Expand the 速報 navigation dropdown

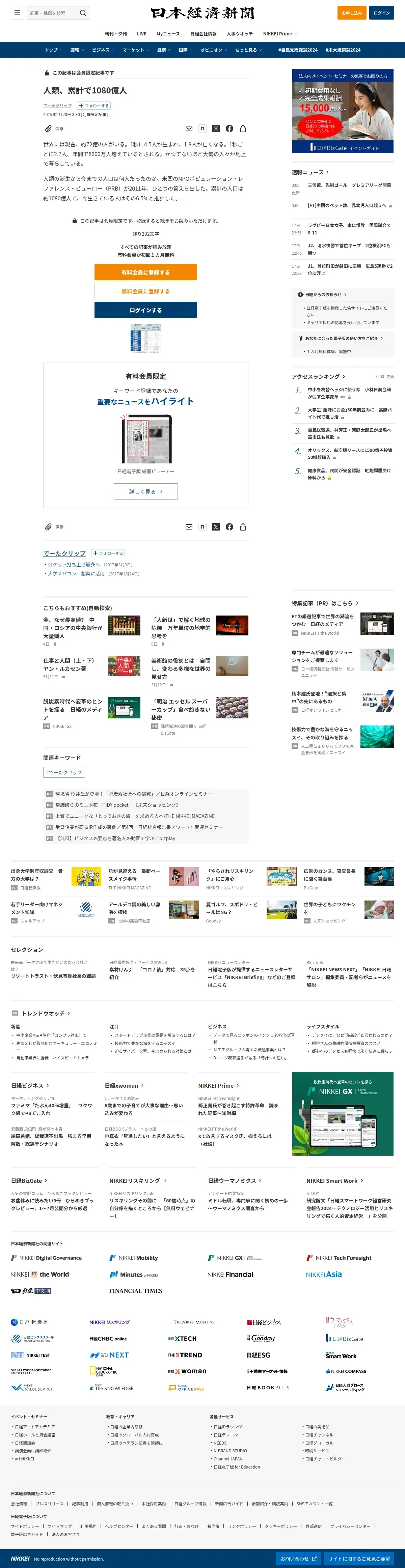(x=77, y=50)
